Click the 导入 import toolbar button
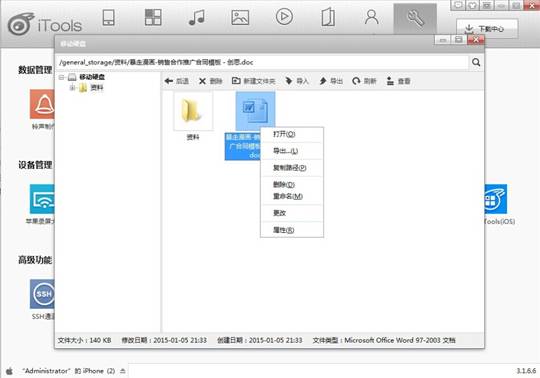 [297, 81]
